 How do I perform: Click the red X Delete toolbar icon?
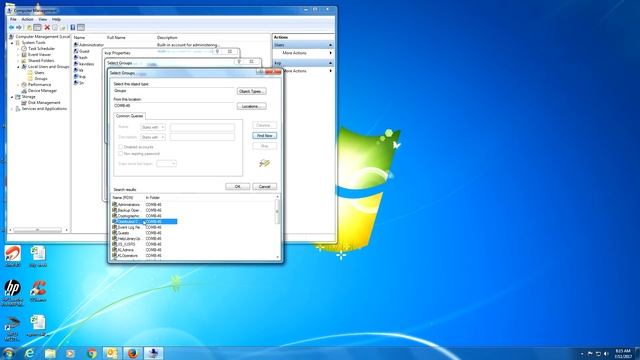[47, 27]
